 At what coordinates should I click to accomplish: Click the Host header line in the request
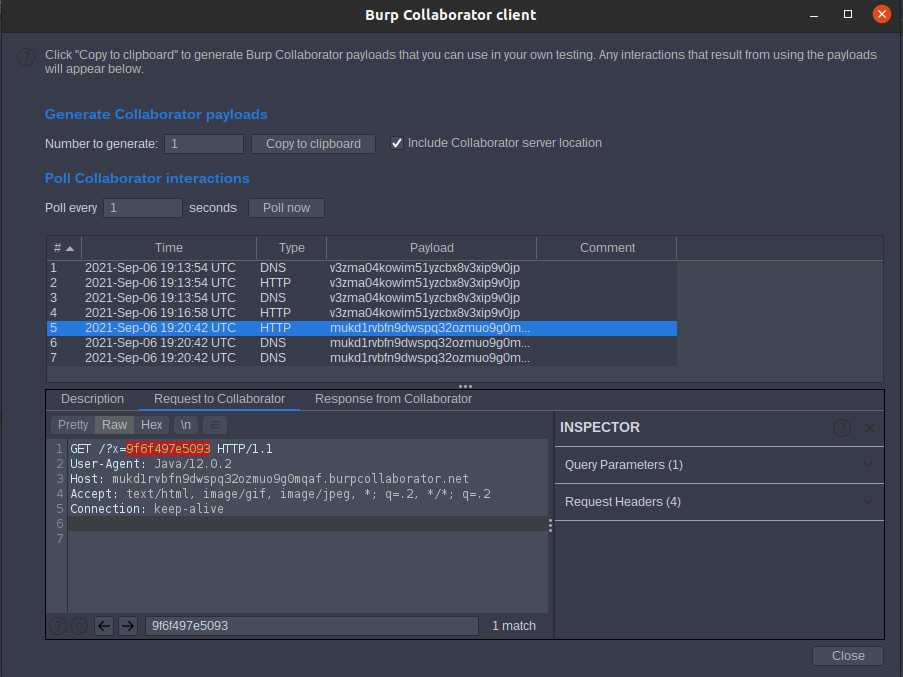[x=270, y=479]
